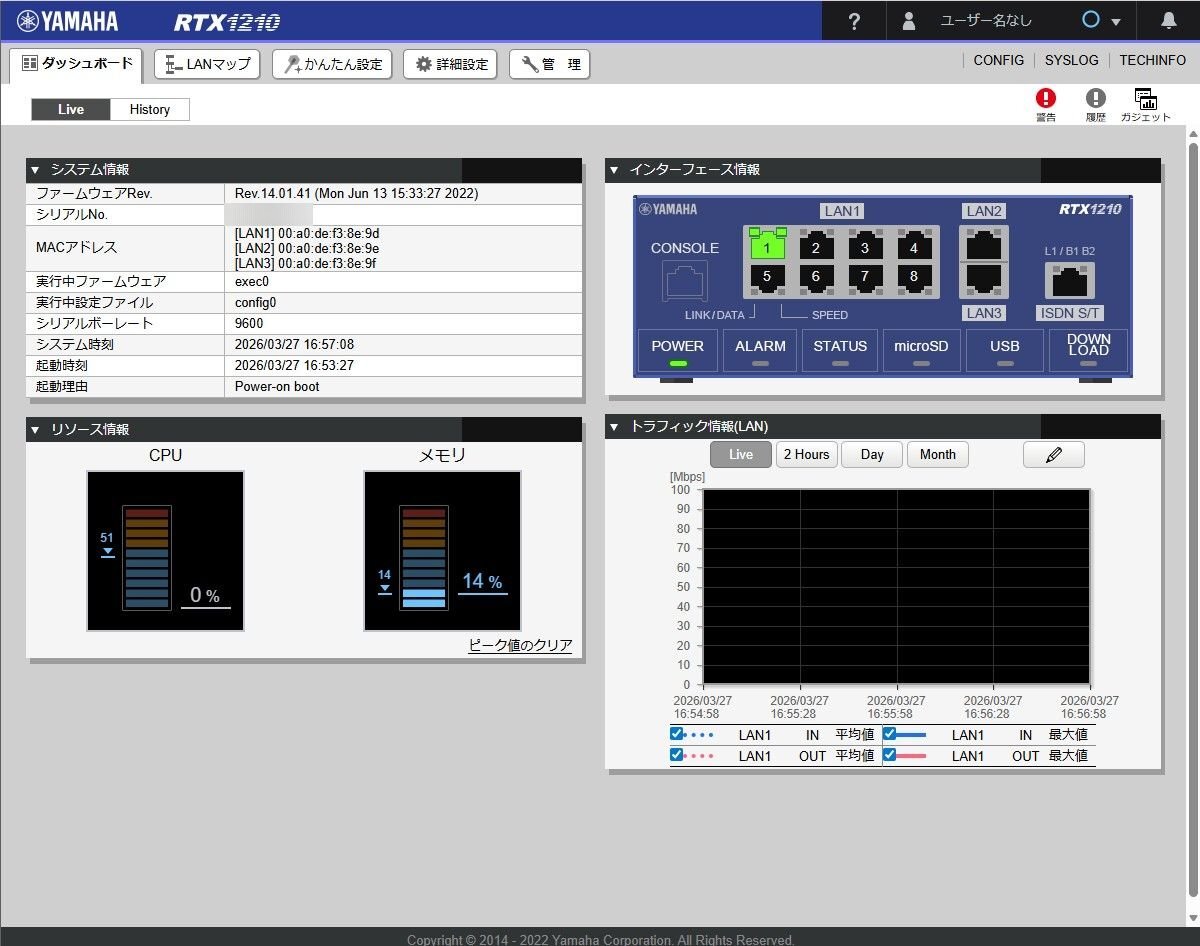Open the SYSLOG link

(x=1072, y=60)
